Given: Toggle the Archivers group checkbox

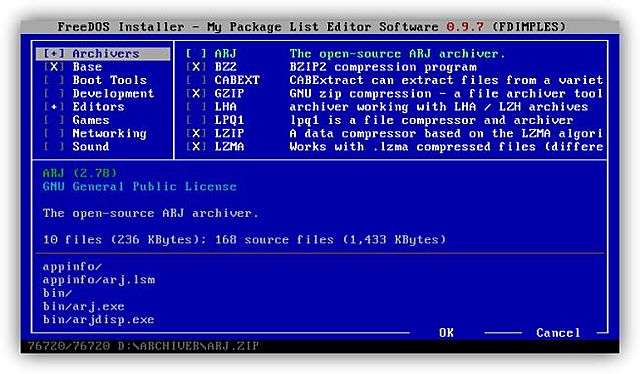Looking at the screenshot, I should [54, 54].
